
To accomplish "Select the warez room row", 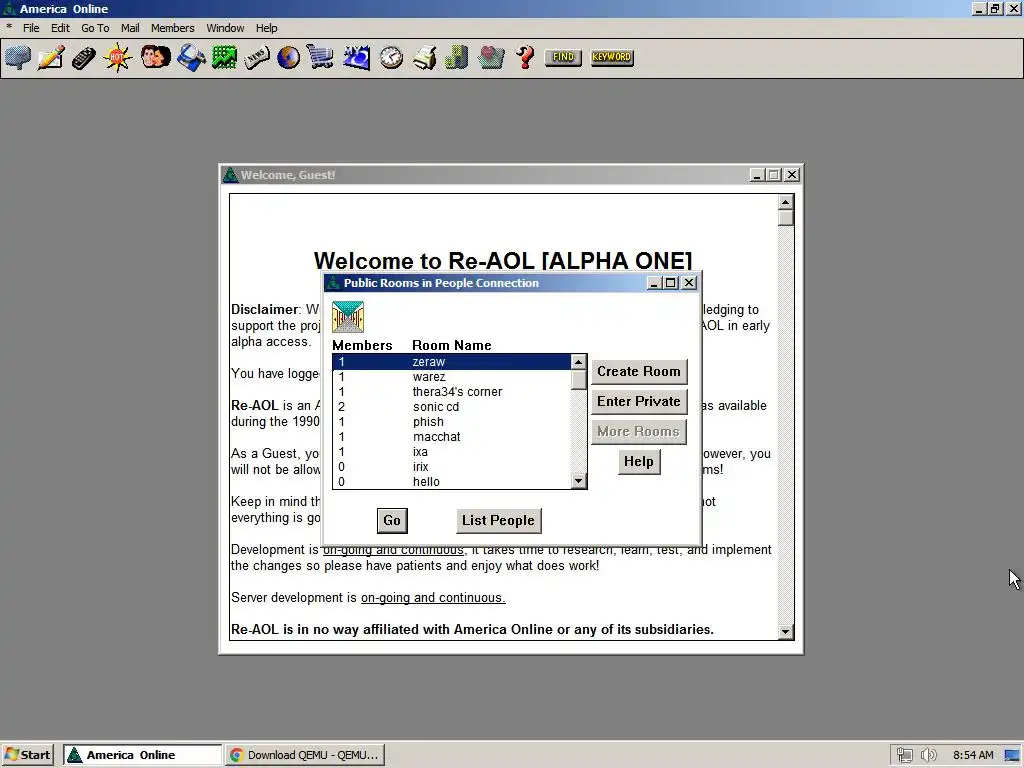I will pos(451,377).
